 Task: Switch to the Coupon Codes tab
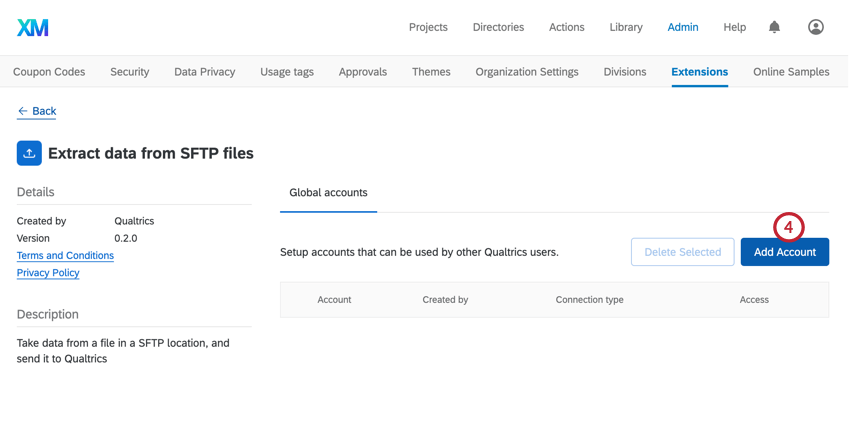49,72
